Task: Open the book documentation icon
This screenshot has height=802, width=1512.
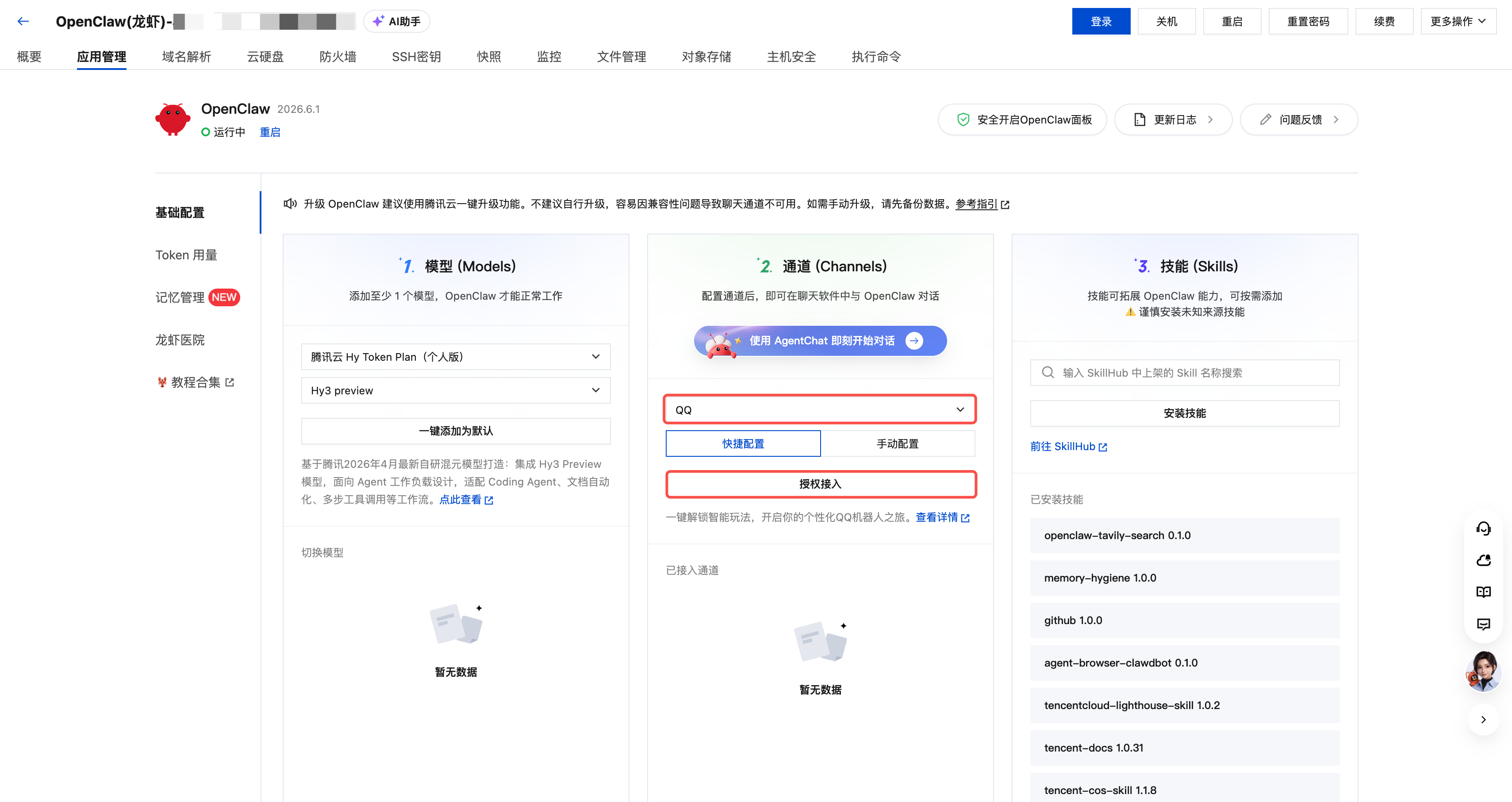Action: [1483, 592]
